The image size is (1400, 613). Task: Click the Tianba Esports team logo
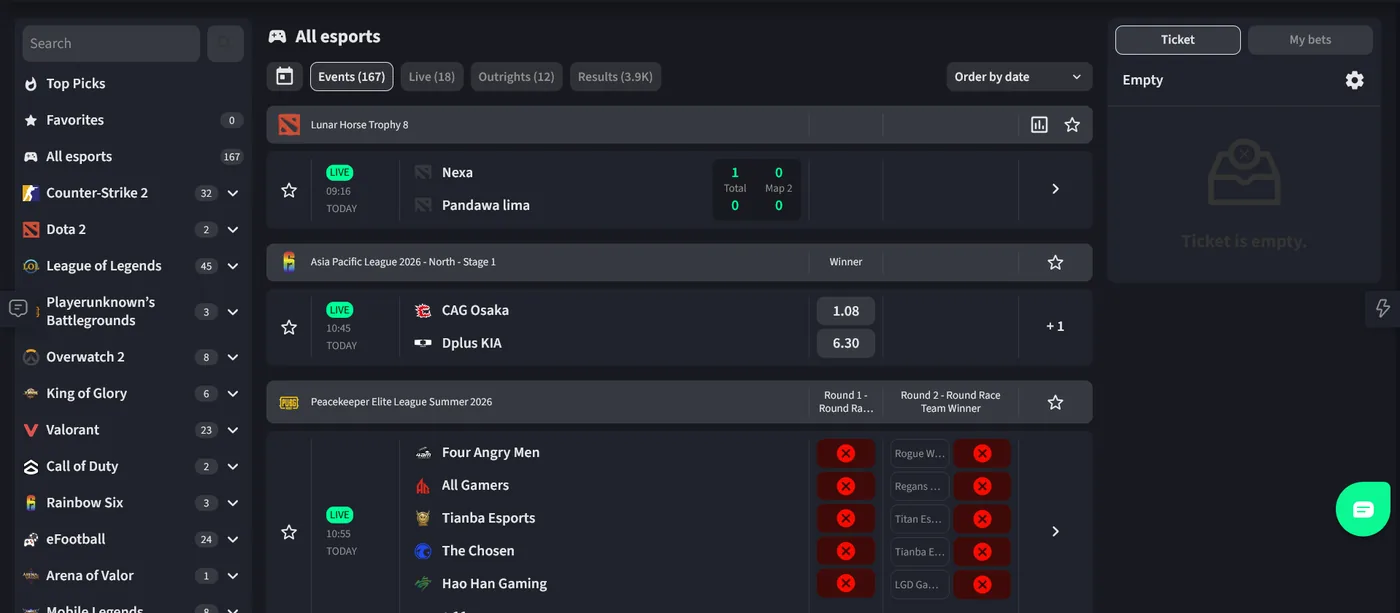(423, 518)
